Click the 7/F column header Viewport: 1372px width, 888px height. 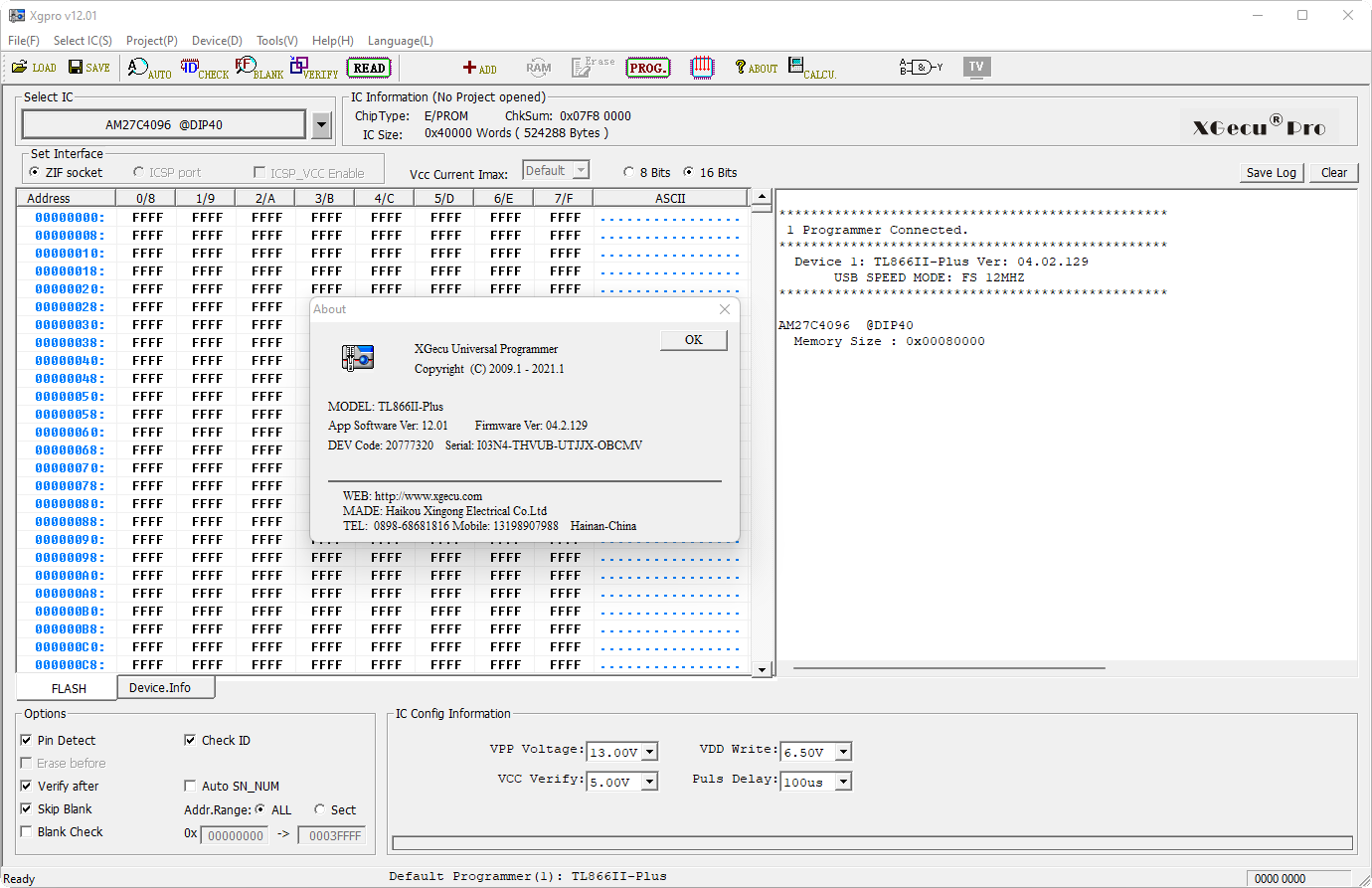tap(564, 198)
